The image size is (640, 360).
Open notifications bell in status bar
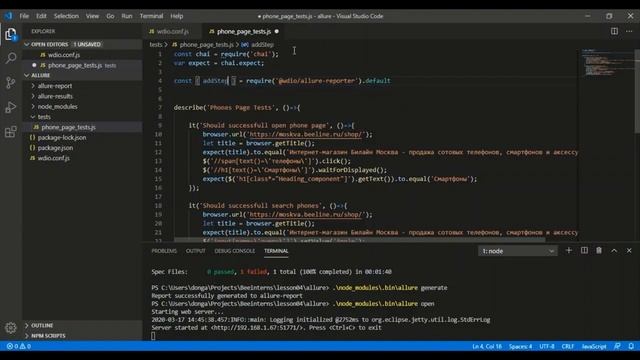coord(631,346)
